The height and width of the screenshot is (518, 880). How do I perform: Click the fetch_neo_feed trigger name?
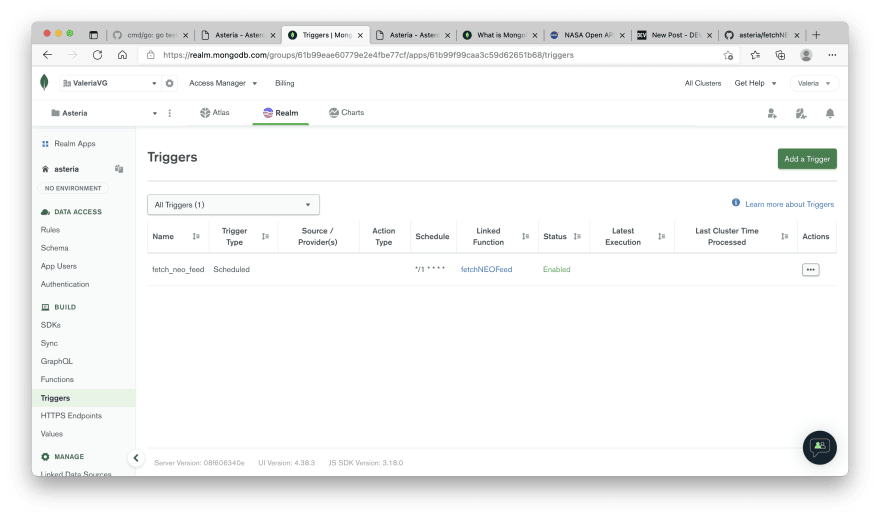[178, 269]
